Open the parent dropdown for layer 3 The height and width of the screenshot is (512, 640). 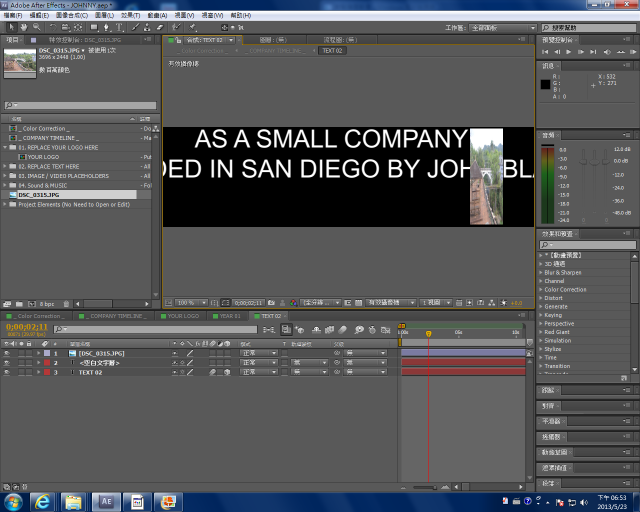click(365, 372)
